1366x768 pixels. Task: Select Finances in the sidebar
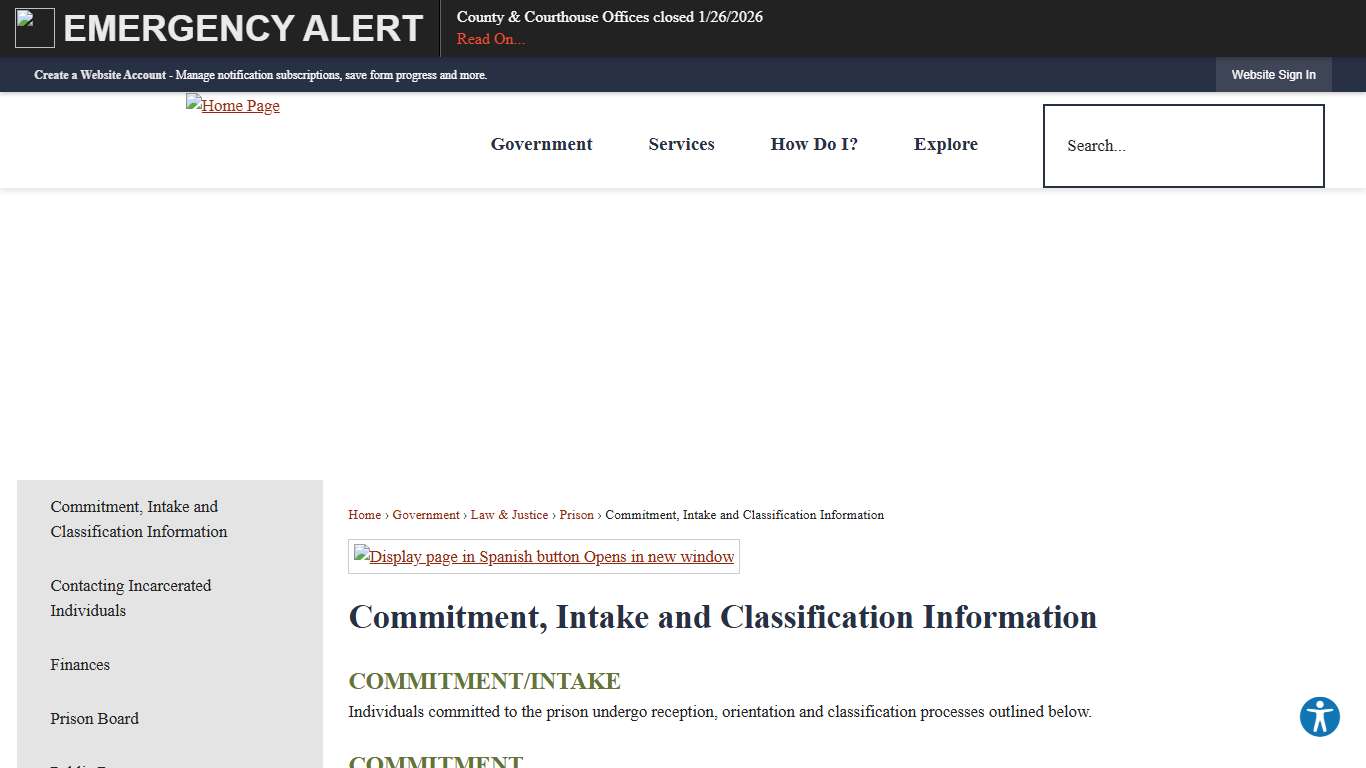pyautogui.click(x=80, y=664)
